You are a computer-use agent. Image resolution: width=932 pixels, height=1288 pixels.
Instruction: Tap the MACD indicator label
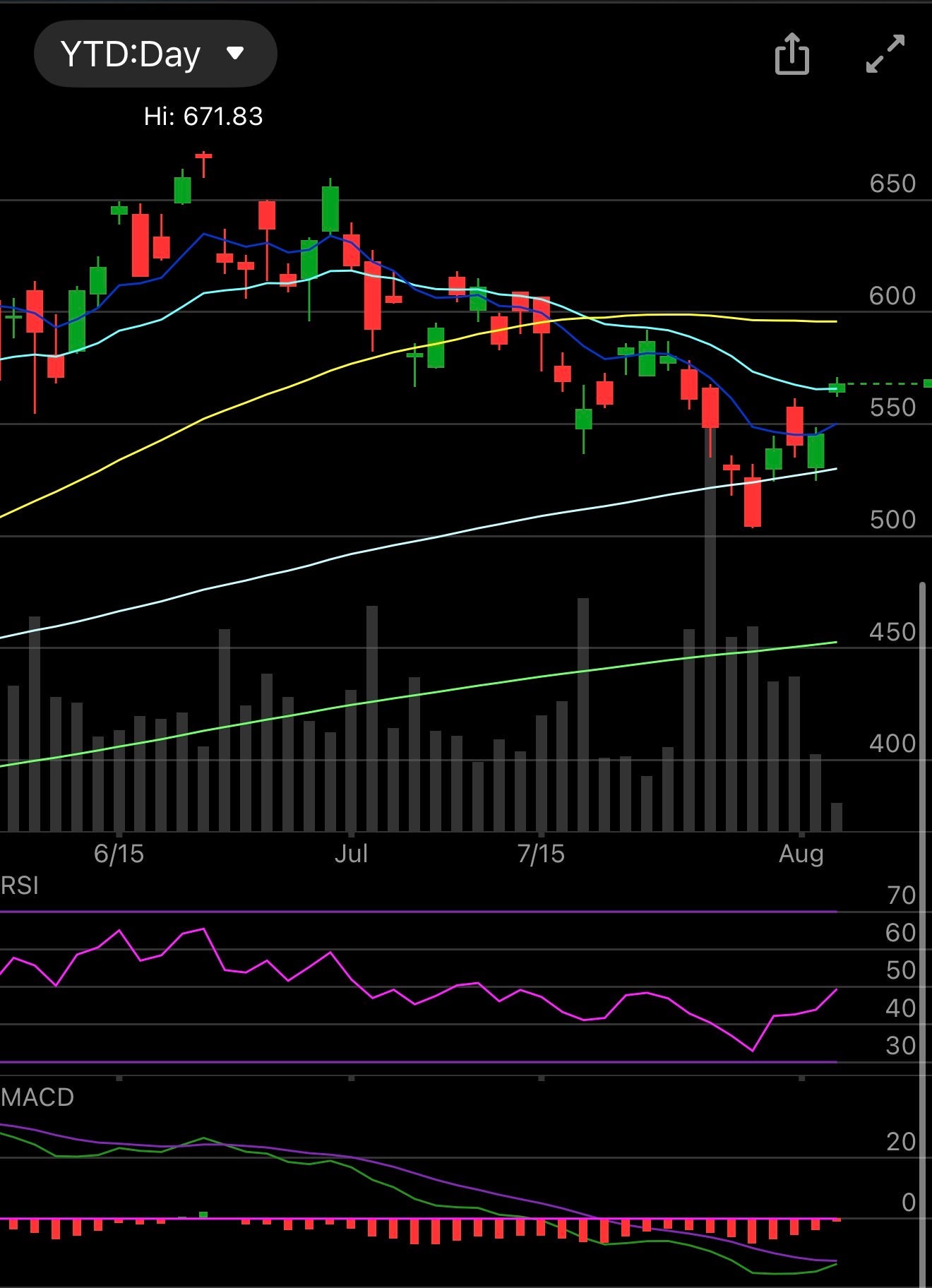37,1097
